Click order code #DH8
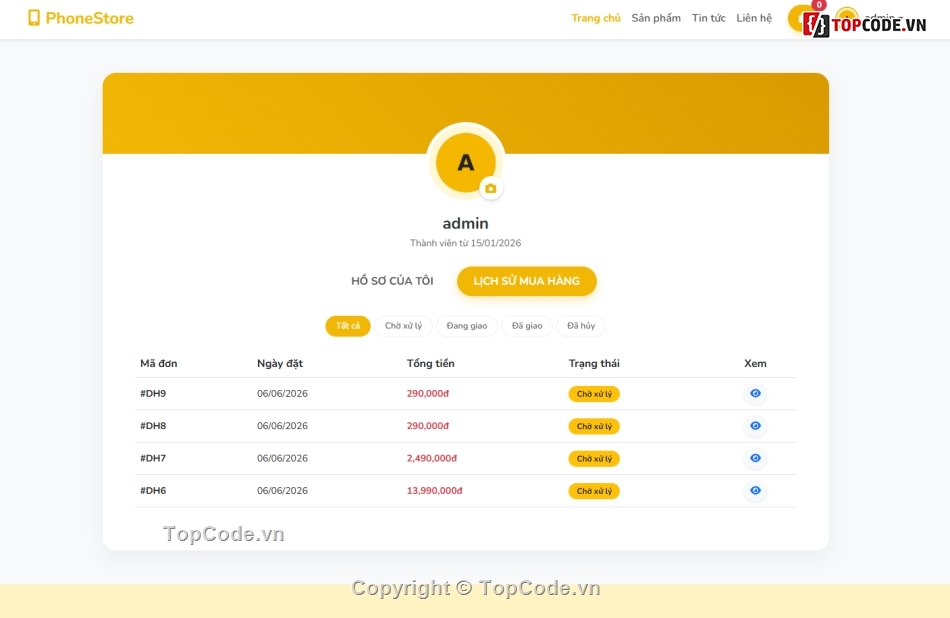 (x=153, y=426)
